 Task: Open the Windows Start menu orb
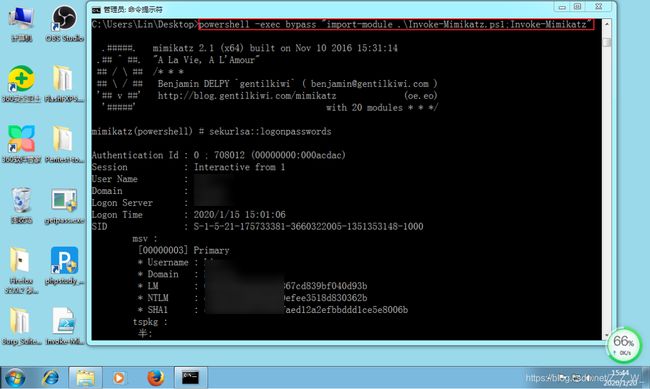(x=15, y=378)
